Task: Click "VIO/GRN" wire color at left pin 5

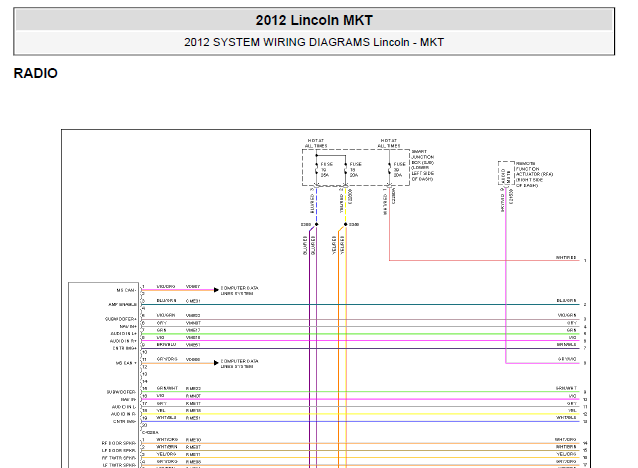Action: pyautogui.click(x=166, y=315)
